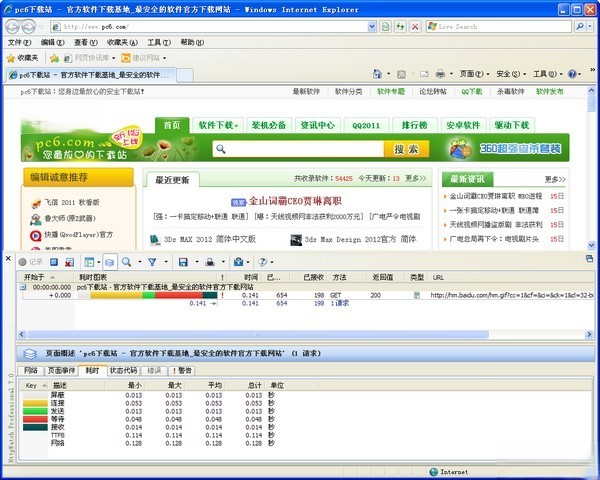Click the HttpWatch Help question icon
600x480 pixels.
click(262, 262)
